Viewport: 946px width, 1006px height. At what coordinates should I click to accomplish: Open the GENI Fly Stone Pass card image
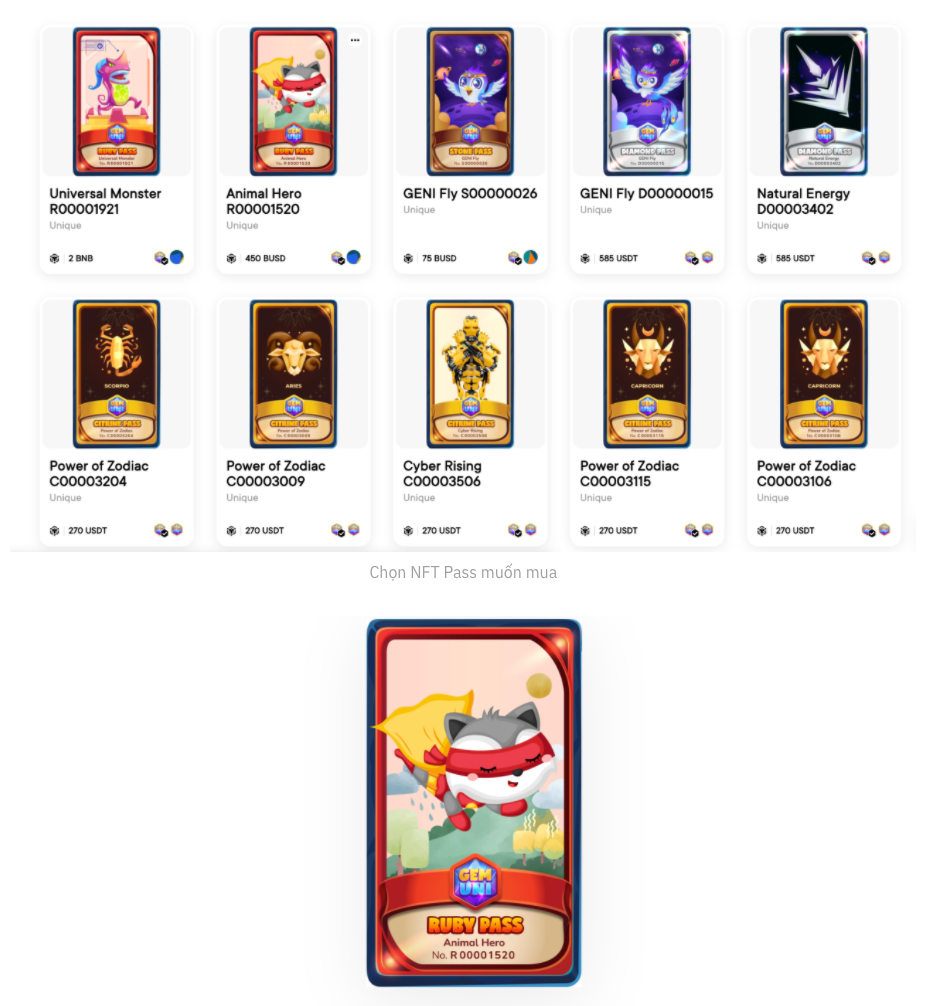[x=470, y=101]
